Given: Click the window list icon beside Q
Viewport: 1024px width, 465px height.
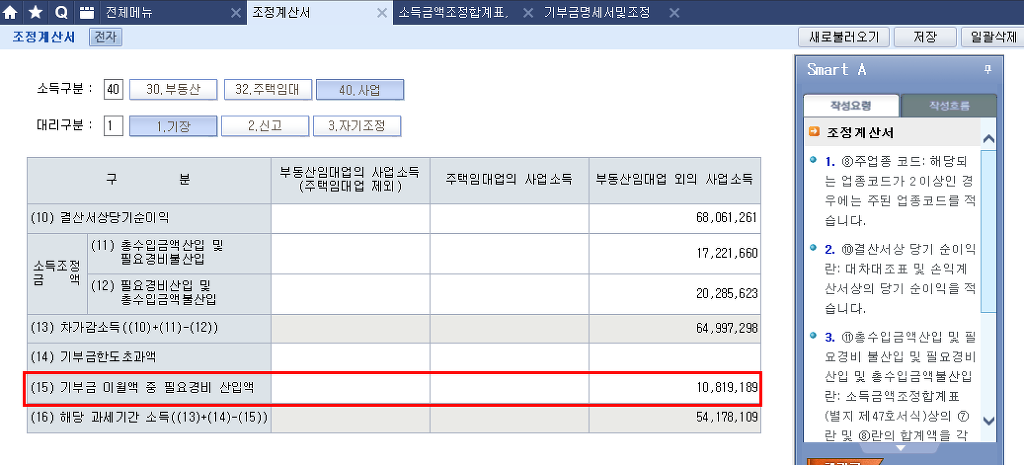Looking at the screenshot, I should (x=86, y=12).
